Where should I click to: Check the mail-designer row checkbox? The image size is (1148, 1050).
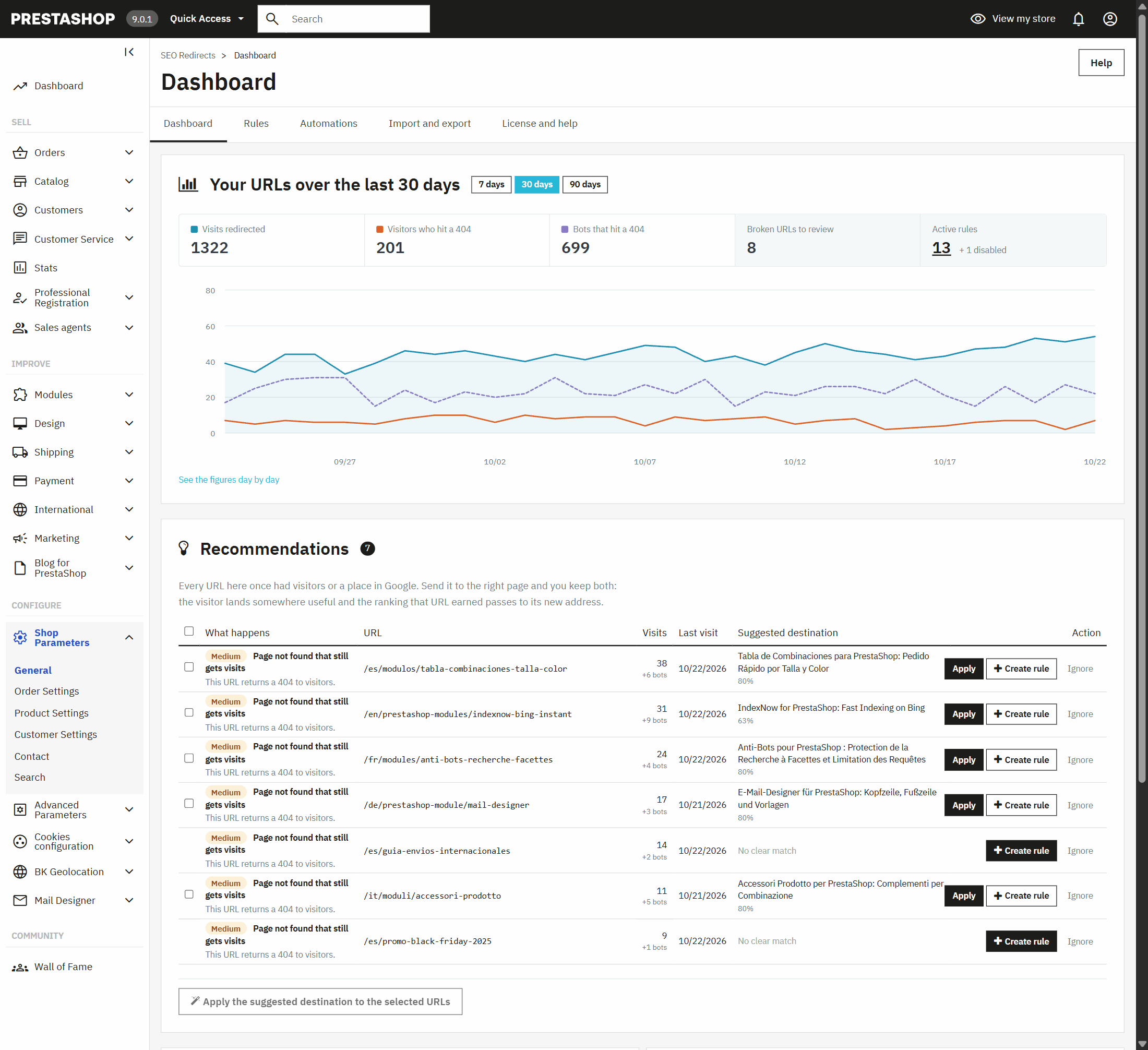coord(189,804)
